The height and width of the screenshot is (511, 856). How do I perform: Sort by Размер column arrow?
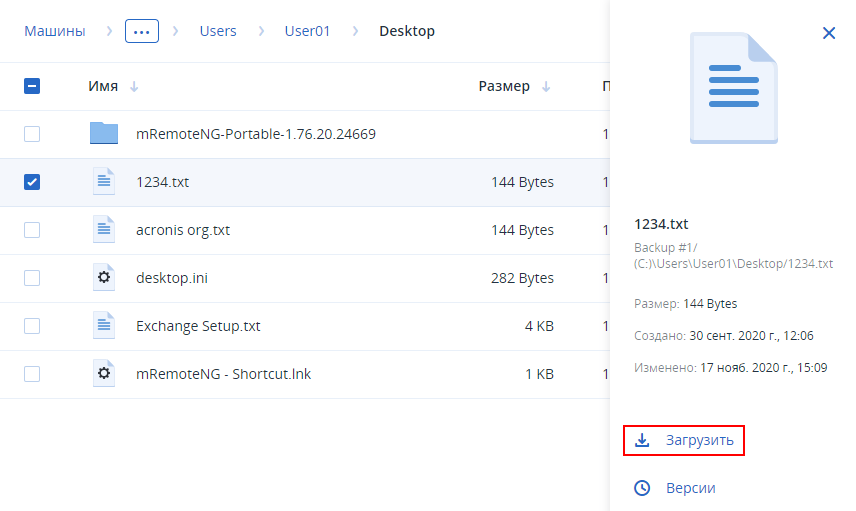(x=546, y=86)
